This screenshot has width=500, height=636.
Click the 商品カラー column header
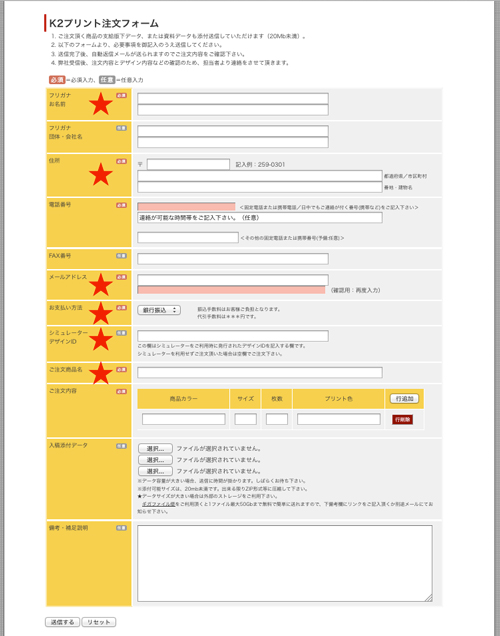tap(183, 399)
